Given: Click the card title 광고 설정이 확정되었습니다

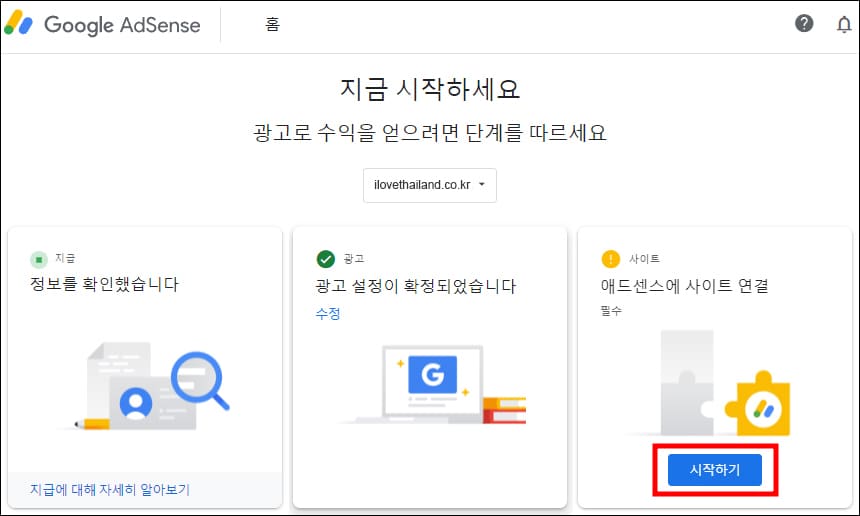Looking at the screenshot, I should point(416,286).
